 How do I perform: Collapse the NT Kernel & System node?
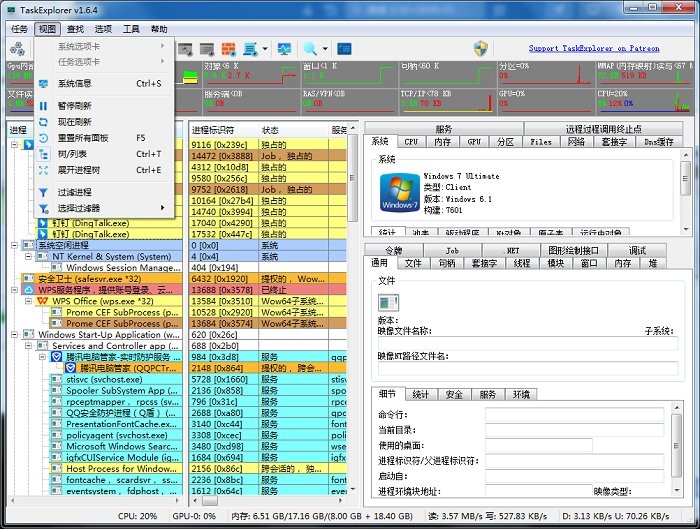click(29, 256)
